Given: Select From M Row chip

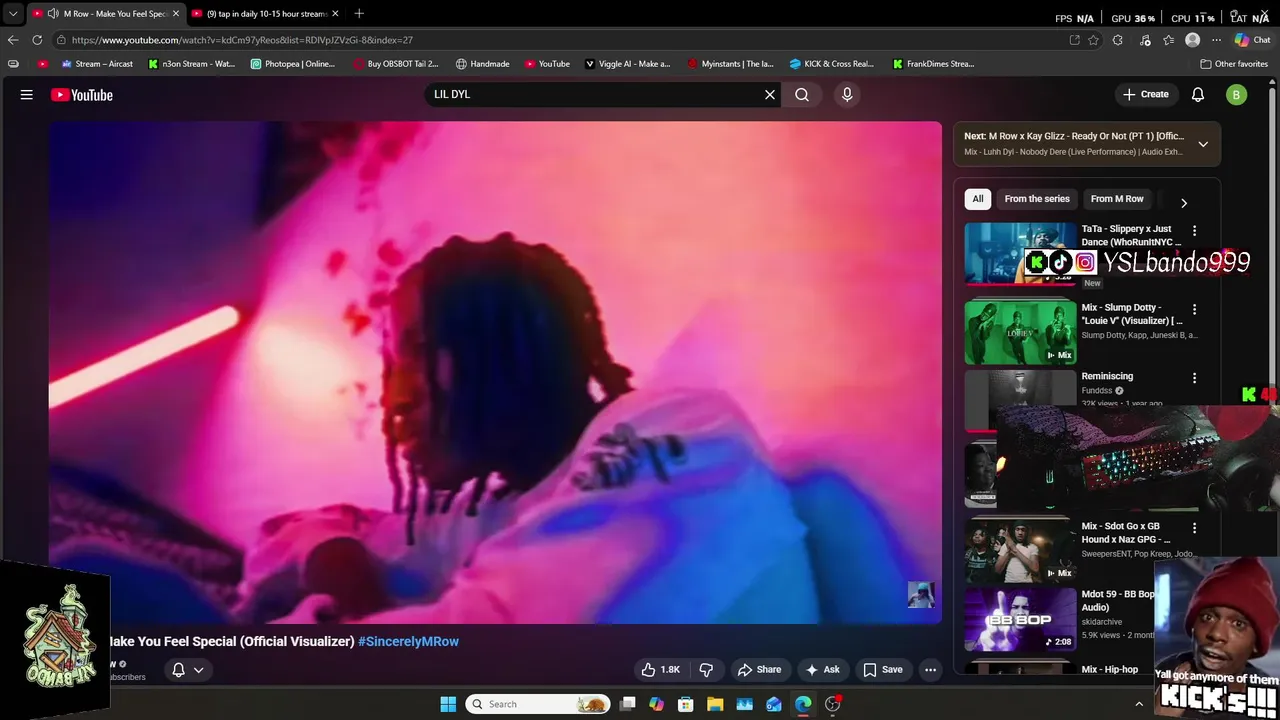Looking at the screenshot, I should (1117, 199).
